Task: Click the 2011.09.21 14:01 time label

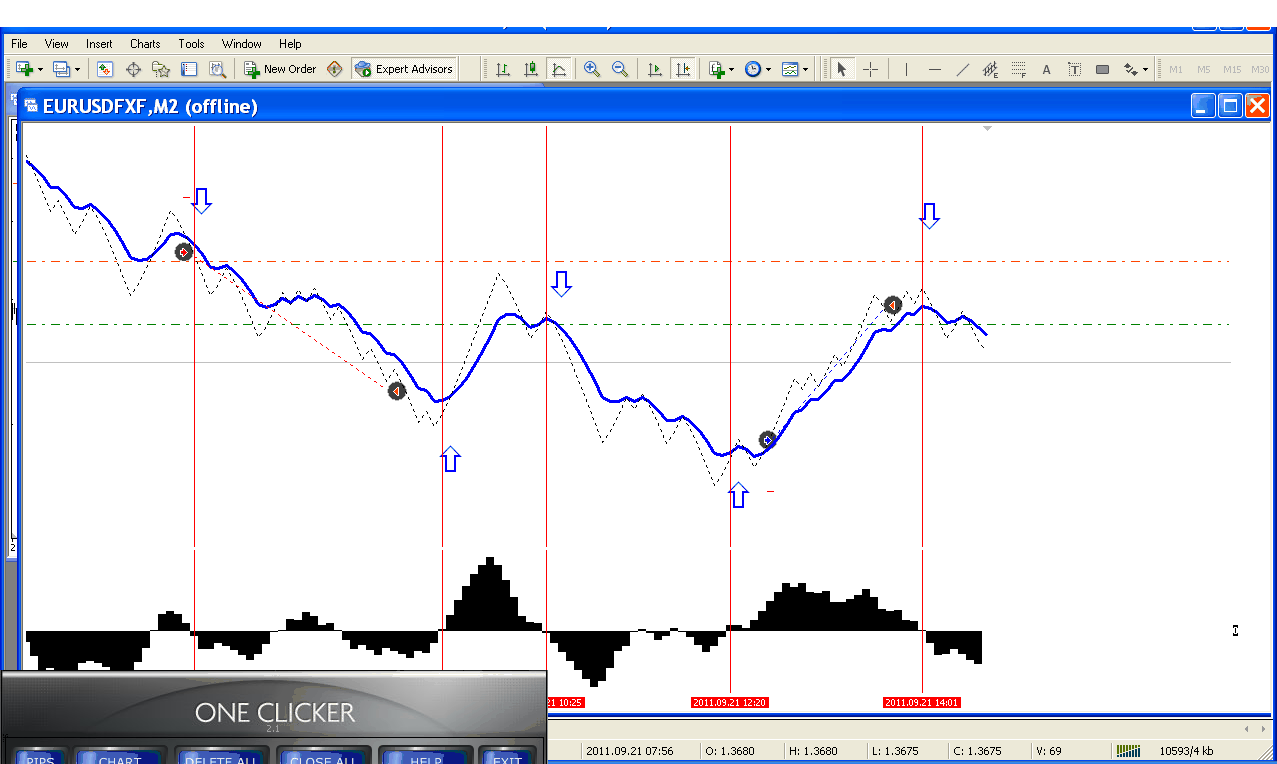Action: [922, 702]
